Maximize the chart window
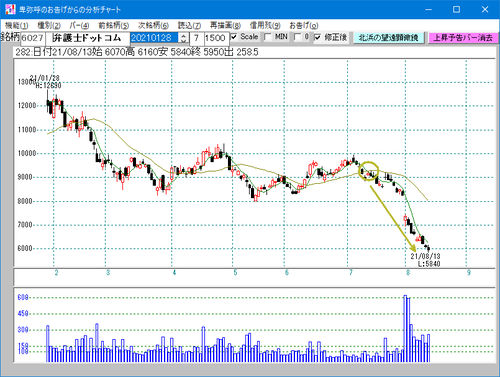The height and width of the screenshot is (377, 500). point(456,9)
